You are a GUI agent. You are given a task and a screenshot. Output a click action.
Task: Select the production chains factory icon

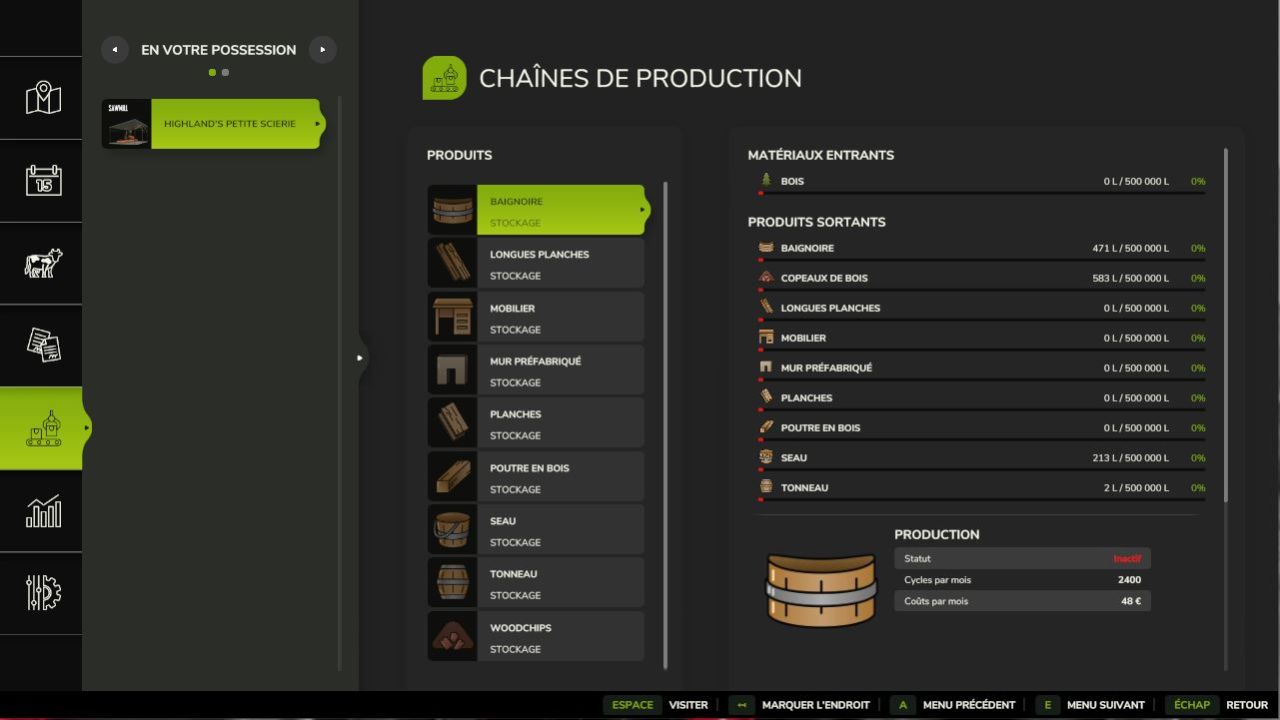(43, 428)
